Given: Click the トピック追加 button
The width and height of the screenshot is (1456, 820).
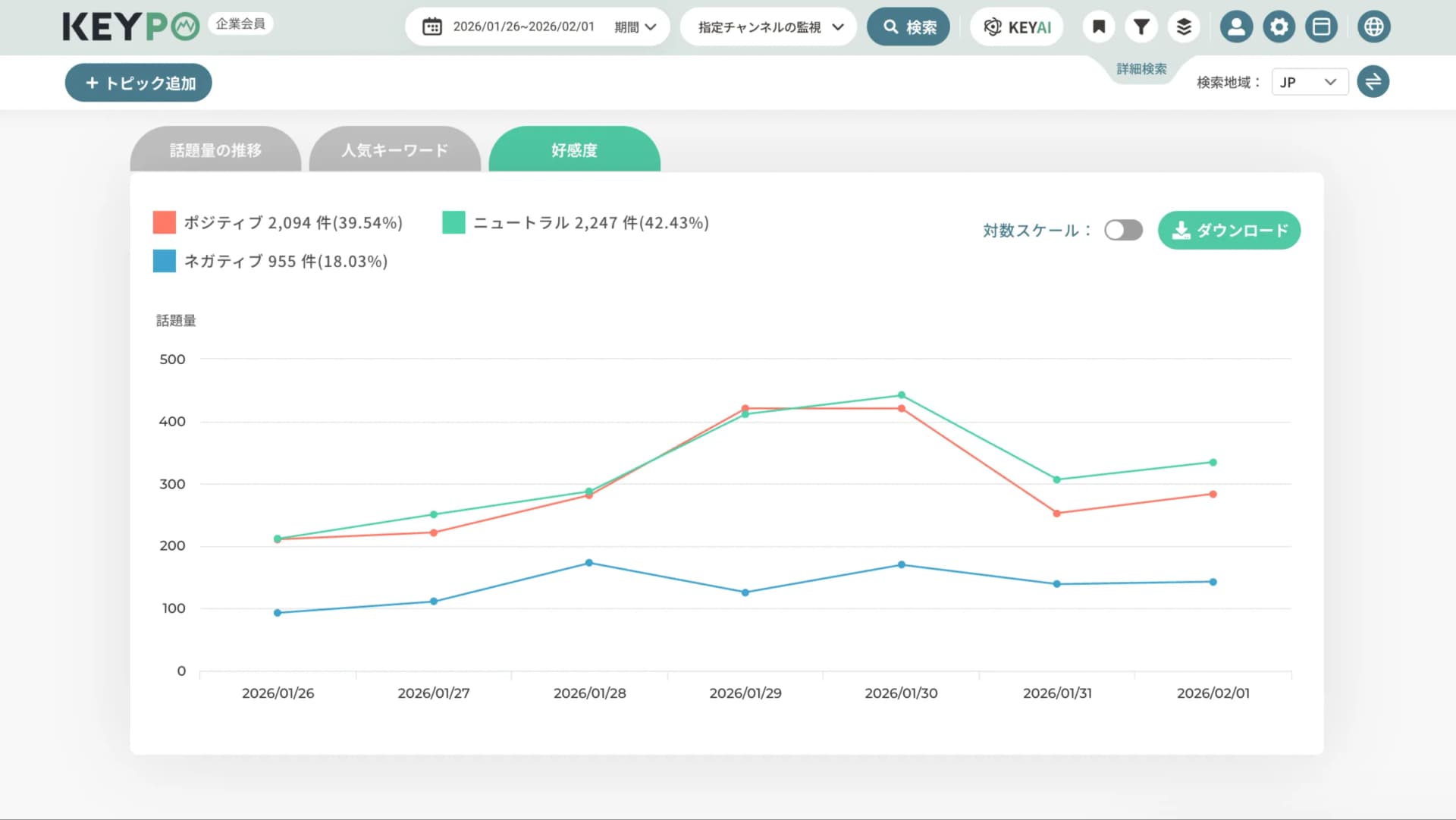Looking at the screenshot, I should pos(139,83).
